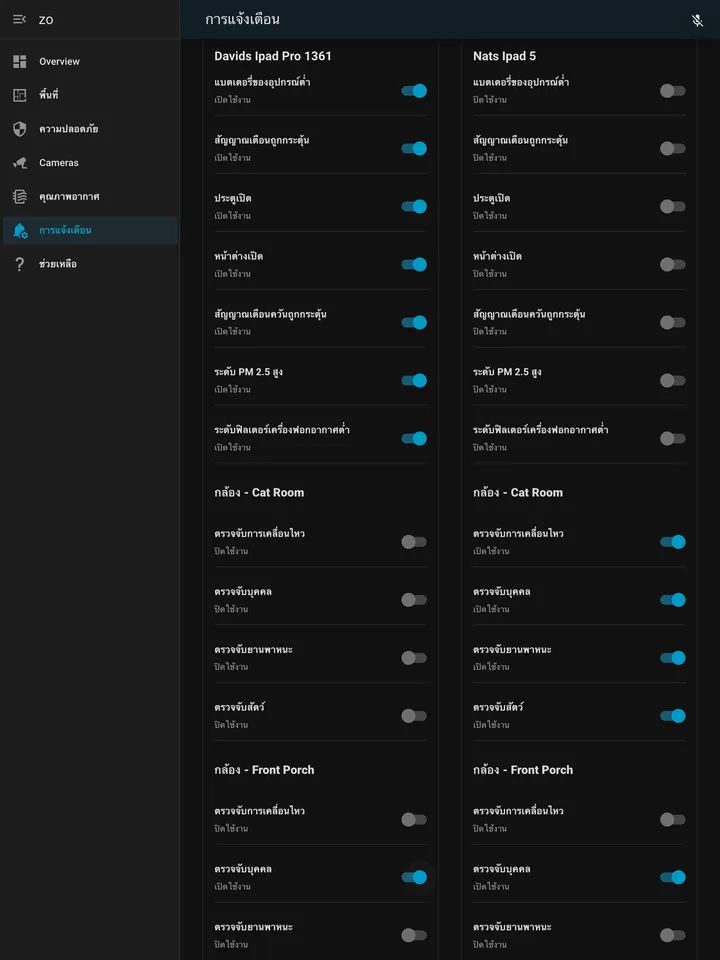Enable สัญญาณเตือนควันถูกกระตุ้น for Nats Ipad 5

(673, 323)
